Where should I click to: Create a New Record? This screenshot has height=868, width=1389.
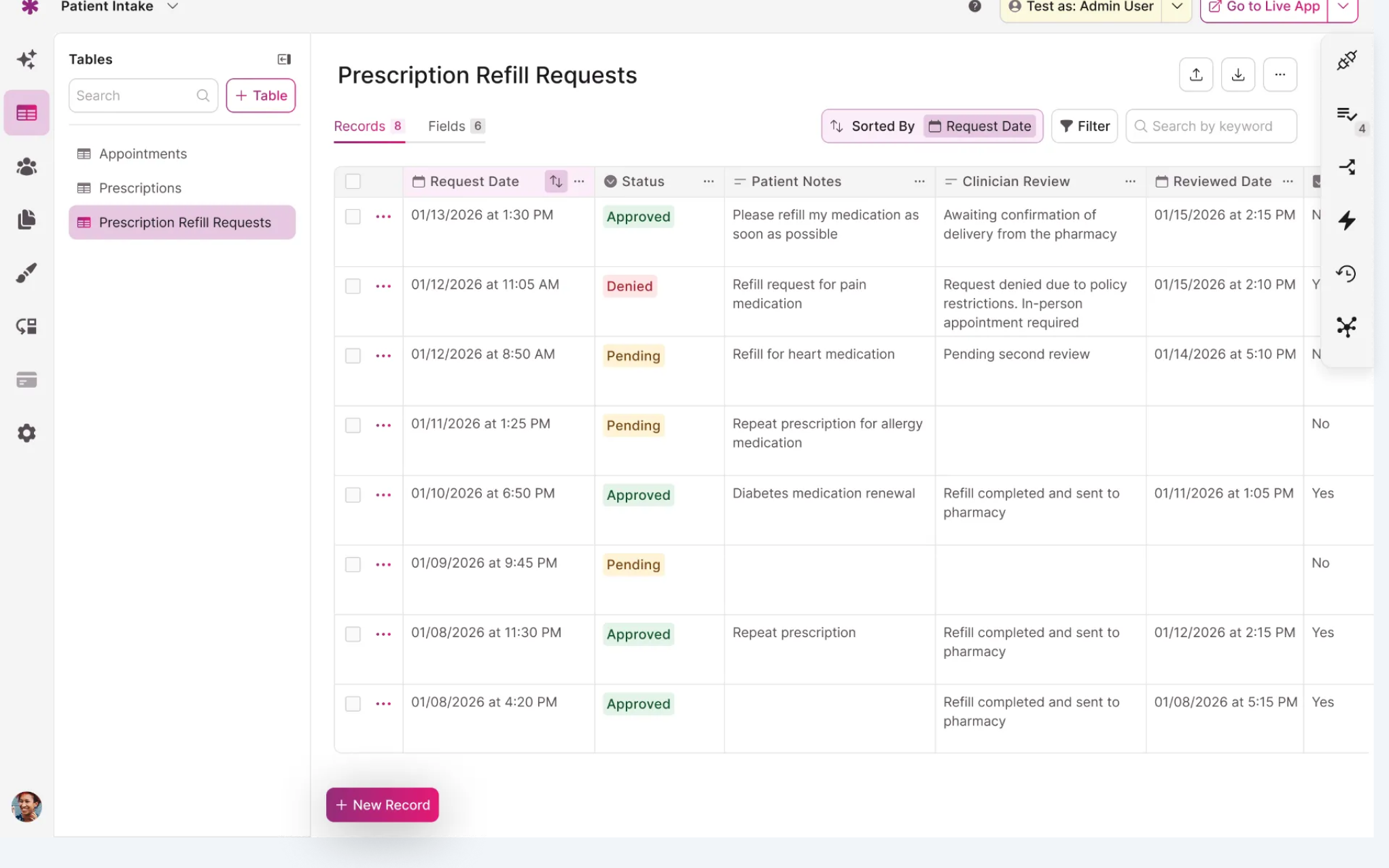[383, 805]
